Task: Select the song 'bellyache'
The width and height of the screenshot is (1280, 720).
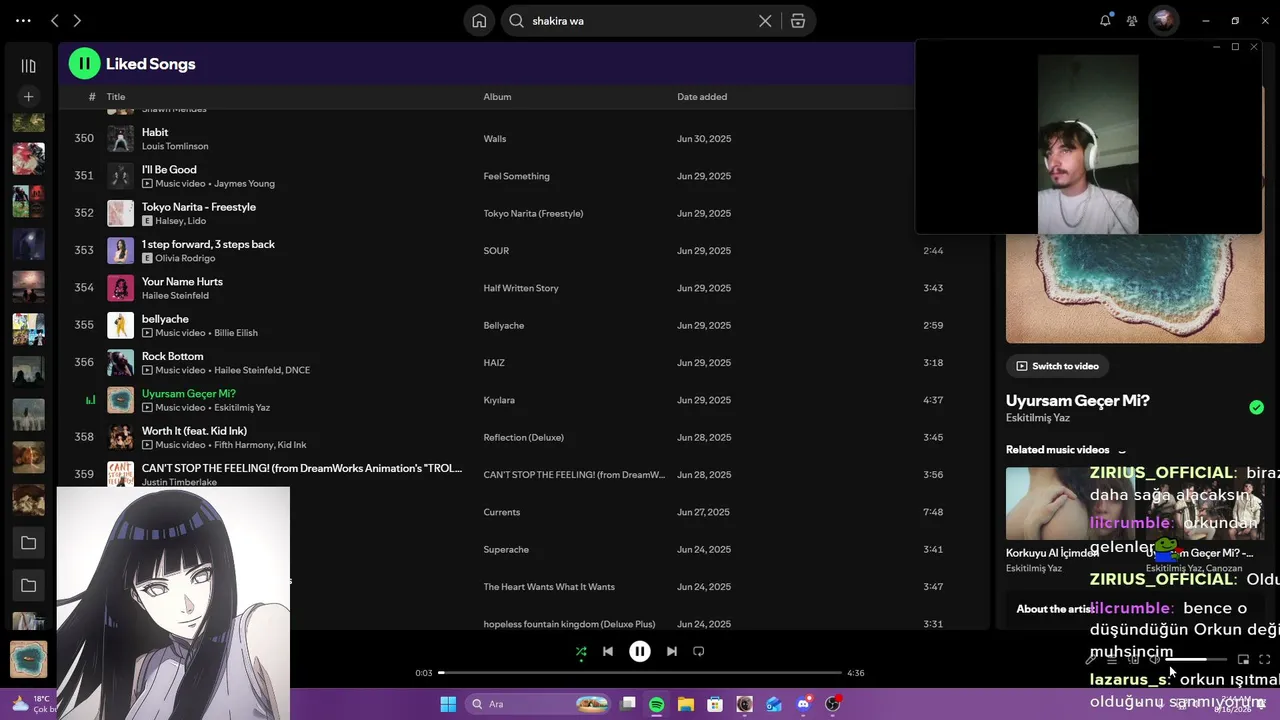Action: pyautogui.click(x=165, y=319)
